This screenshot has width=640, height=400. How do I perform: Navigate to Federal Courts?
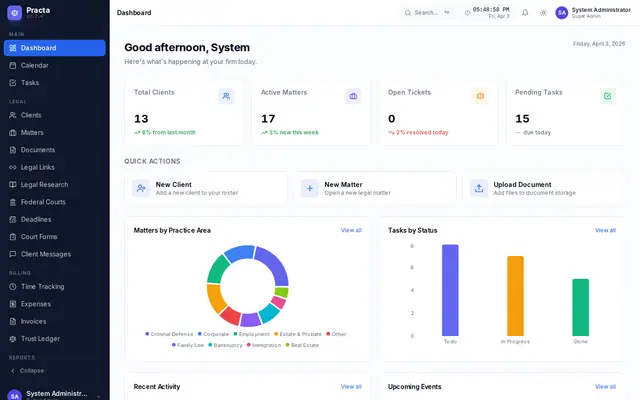point(55,202)
